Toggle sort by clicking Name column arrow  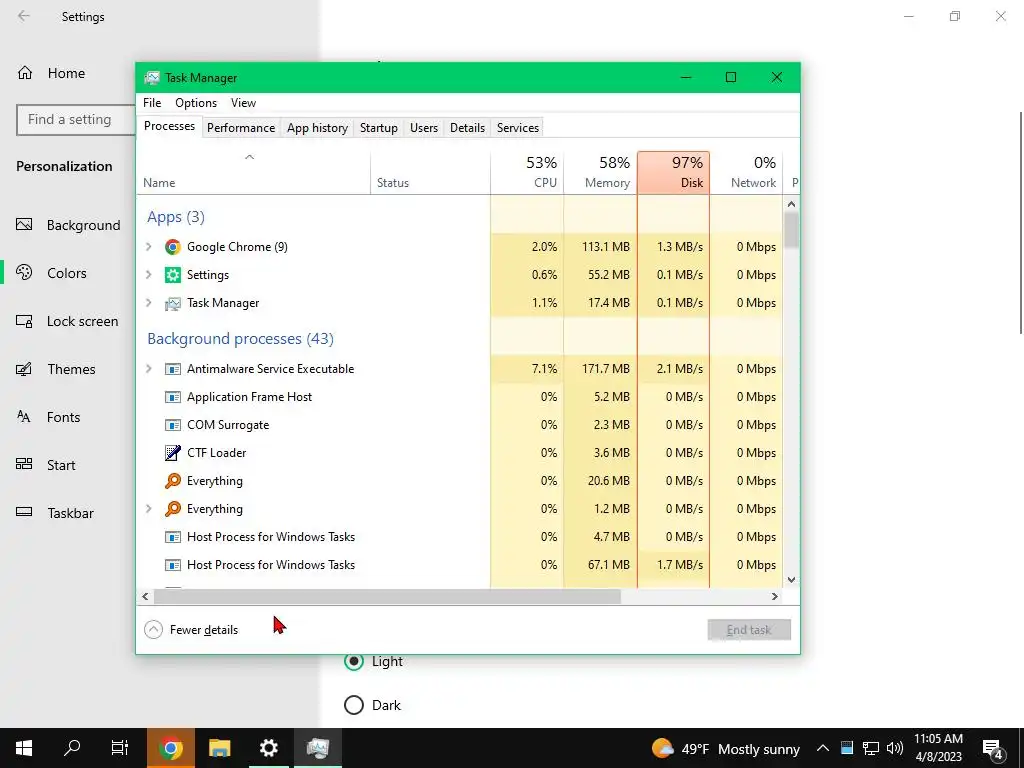pyautogui.click(x=249, y=157)
